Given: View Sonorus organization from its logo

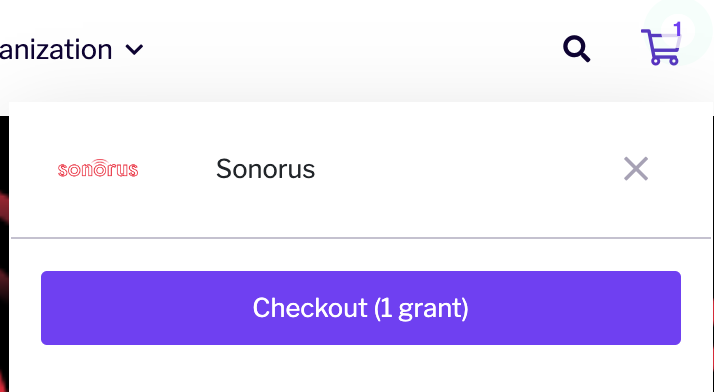Looking at the screenshot, I should [98, 168].
